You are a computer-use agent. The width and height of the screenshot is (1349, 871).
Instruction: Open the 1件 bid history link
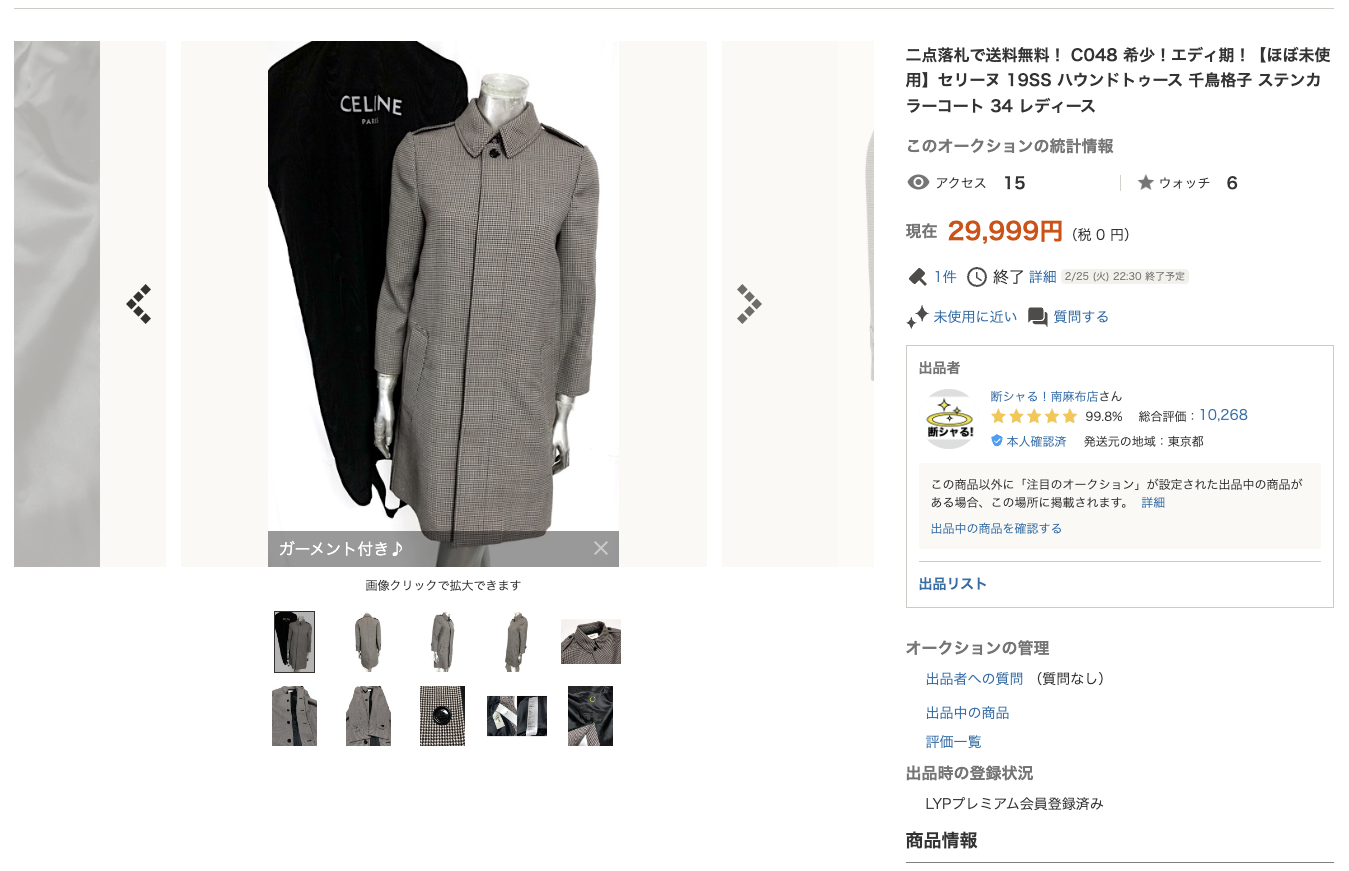click(946, 277)
